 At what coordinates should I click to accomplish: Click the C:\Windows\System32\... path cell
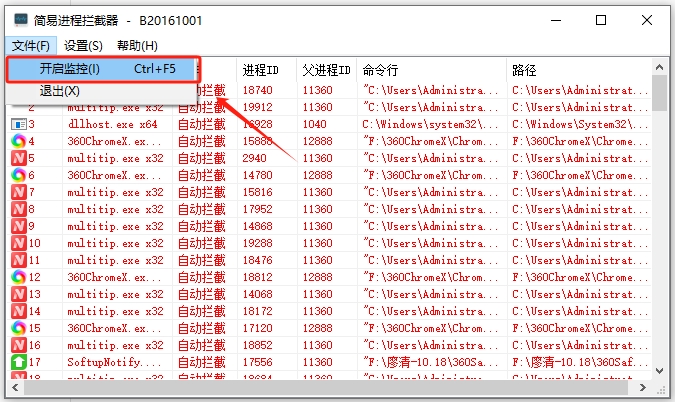click(580, 124)
